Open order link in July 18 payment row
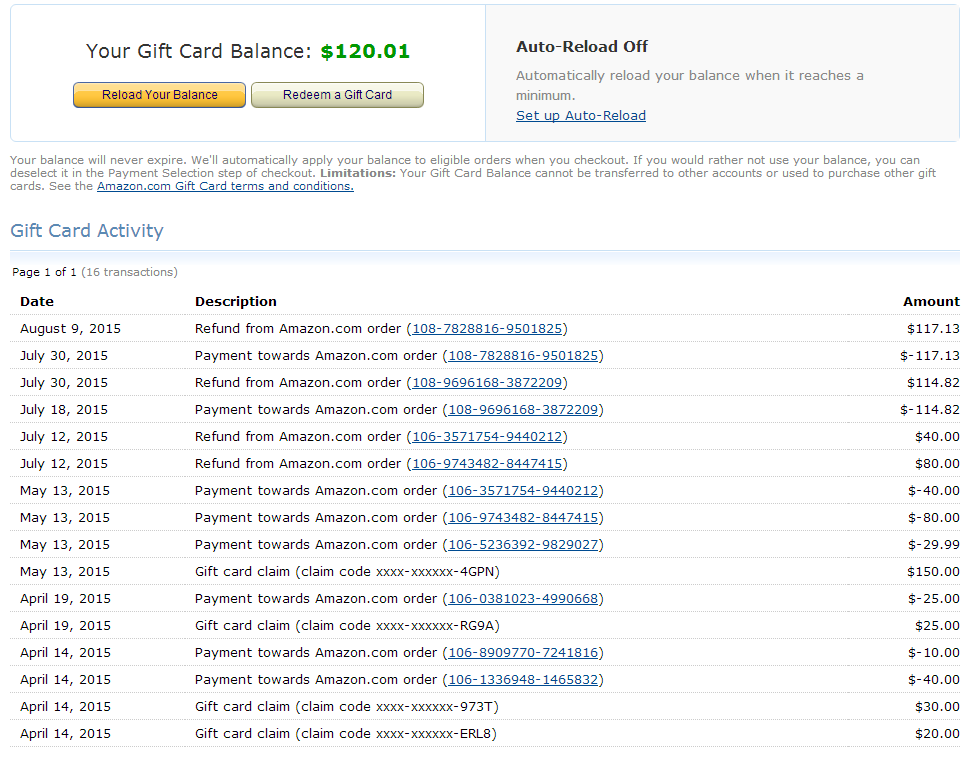 [523, 410]
